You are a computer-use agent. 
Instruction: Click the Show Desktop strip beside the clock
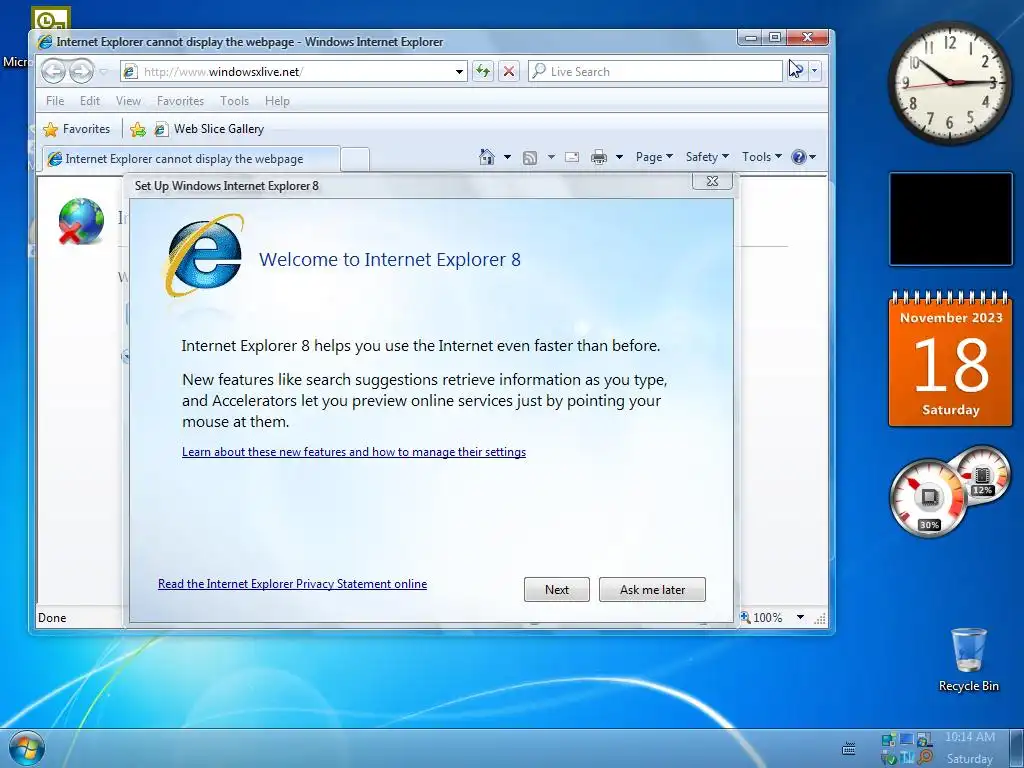[x=1017, y=748]
